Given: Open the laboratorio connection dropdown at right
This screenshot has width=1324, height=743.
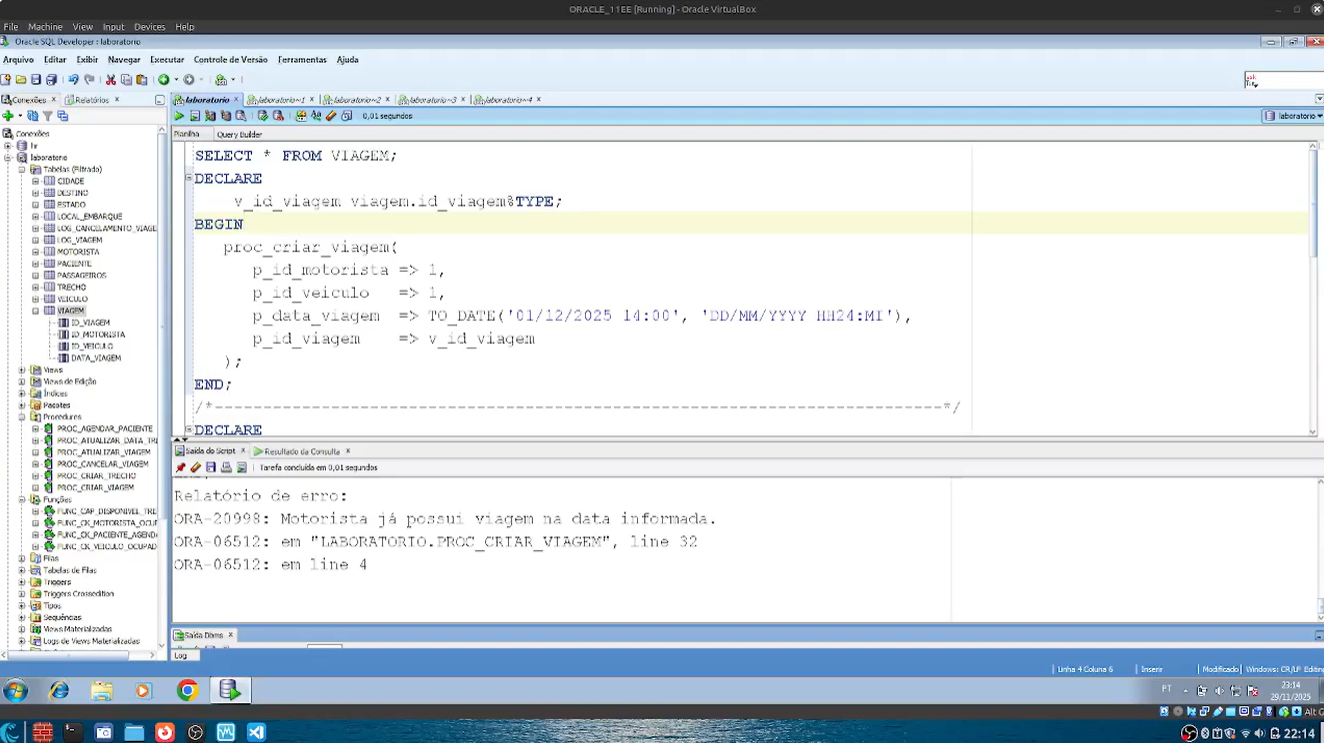Looking at the screenshot, I should [1292, 116].
